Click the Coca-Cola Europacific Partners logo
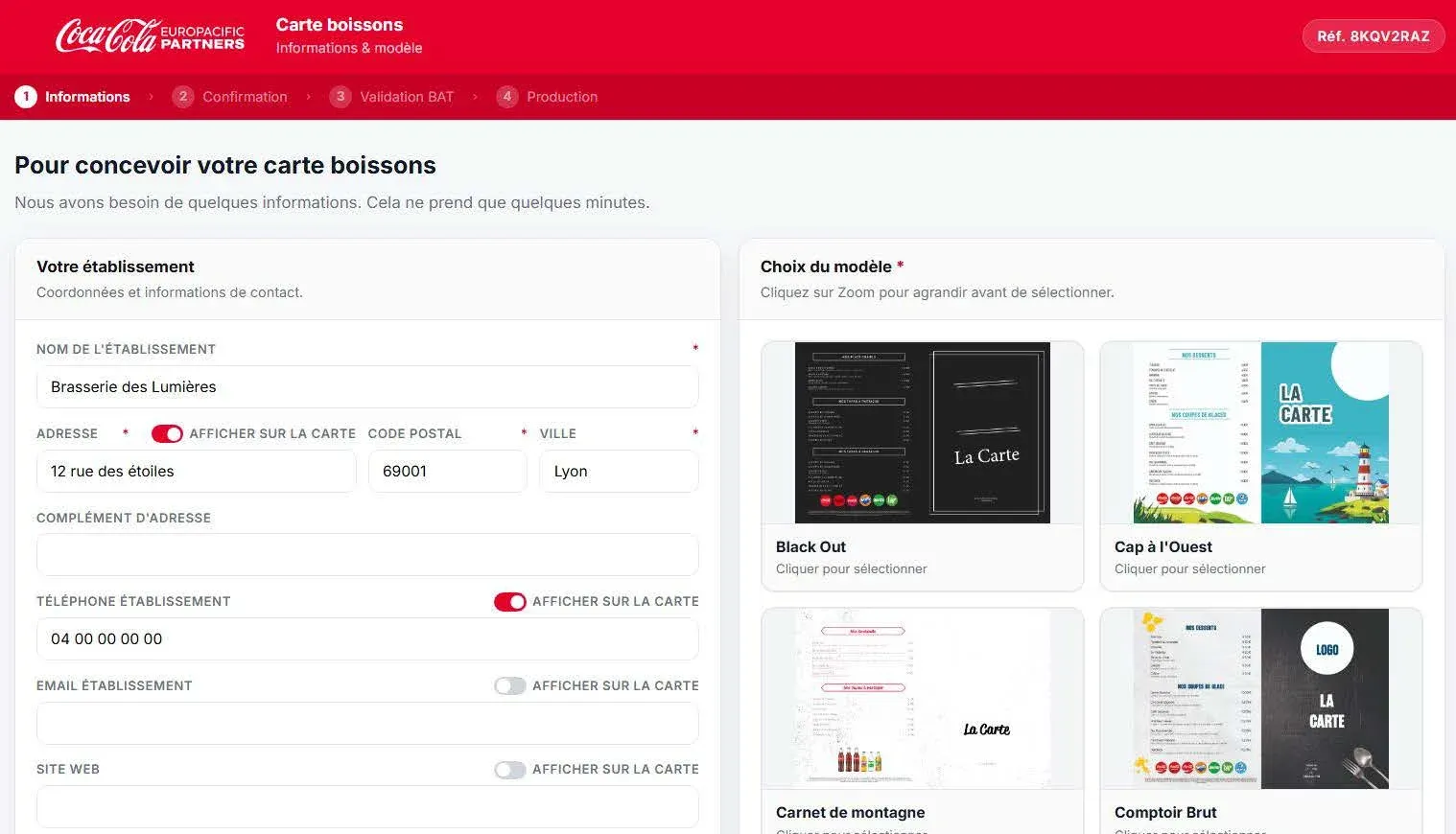Viewport: 1456px width, 834px height. [150, 36]
